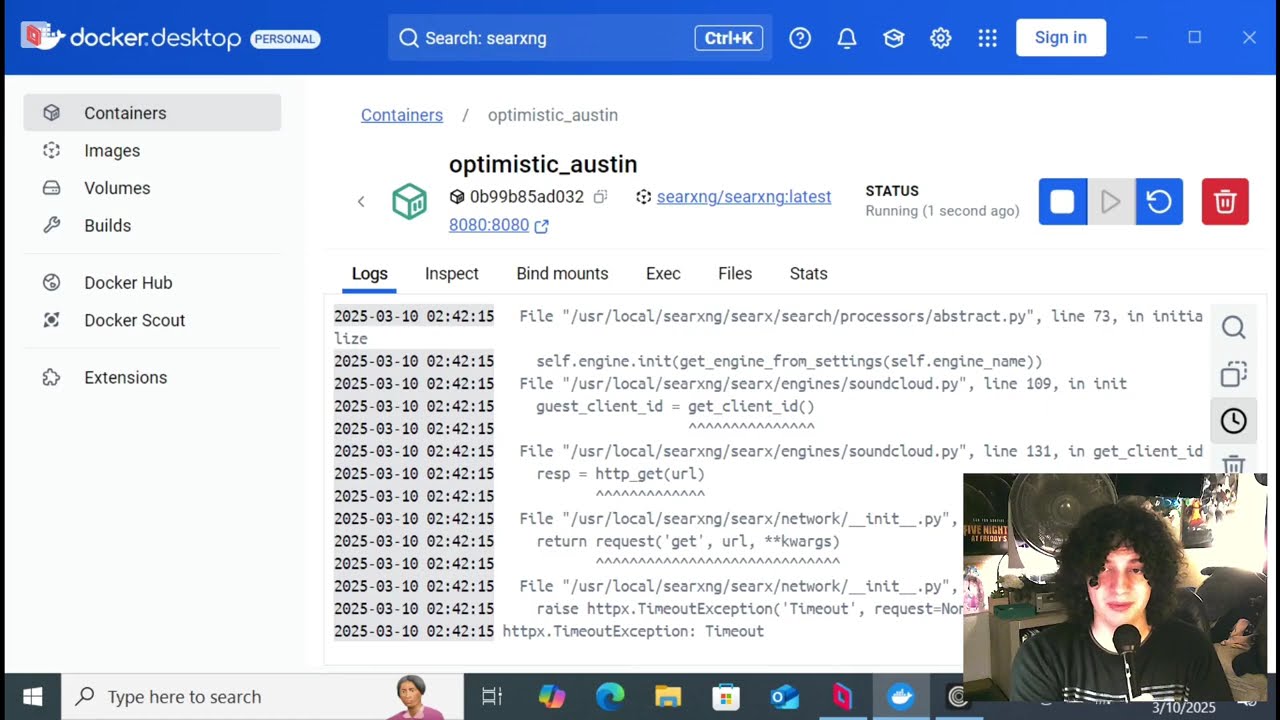This screenshot has height=720, width=1280.
Task: Open Outlook on the taskbar
Action: coord(784,696)
